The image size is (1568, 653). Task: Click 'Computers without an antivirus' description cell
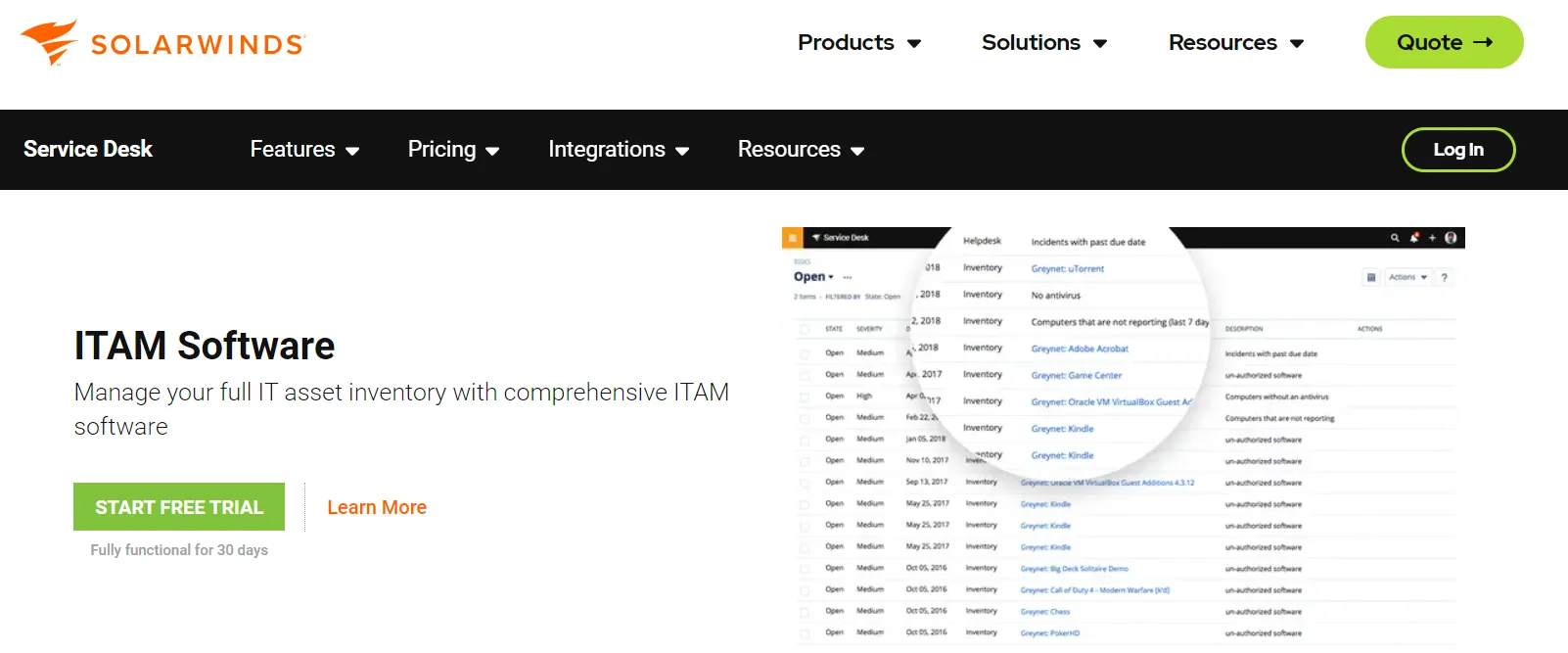click(1276, 396)
